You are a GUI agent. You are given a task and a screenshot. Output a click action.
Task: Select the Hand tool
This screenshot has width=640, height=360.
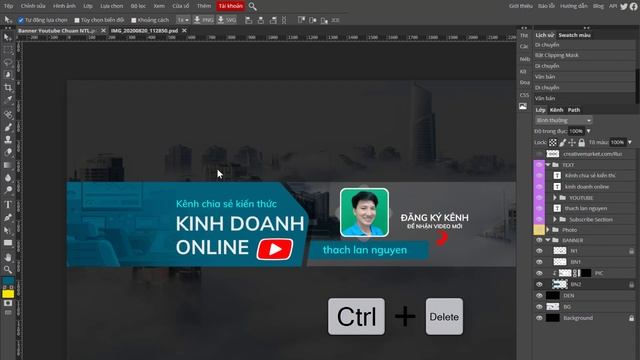coord(8,257)
